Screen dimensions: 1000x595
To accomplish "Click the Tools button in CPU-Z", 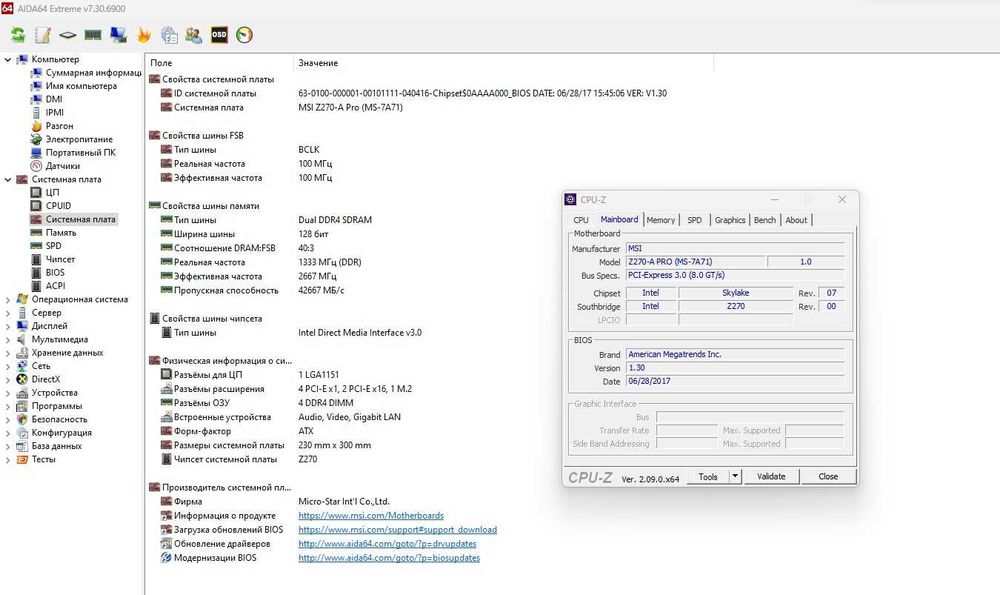I will point(708,476).
